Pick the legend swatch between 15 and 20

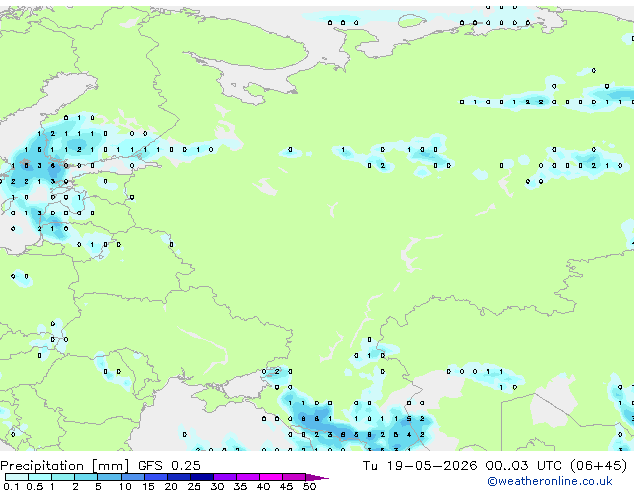coord(156,477)
